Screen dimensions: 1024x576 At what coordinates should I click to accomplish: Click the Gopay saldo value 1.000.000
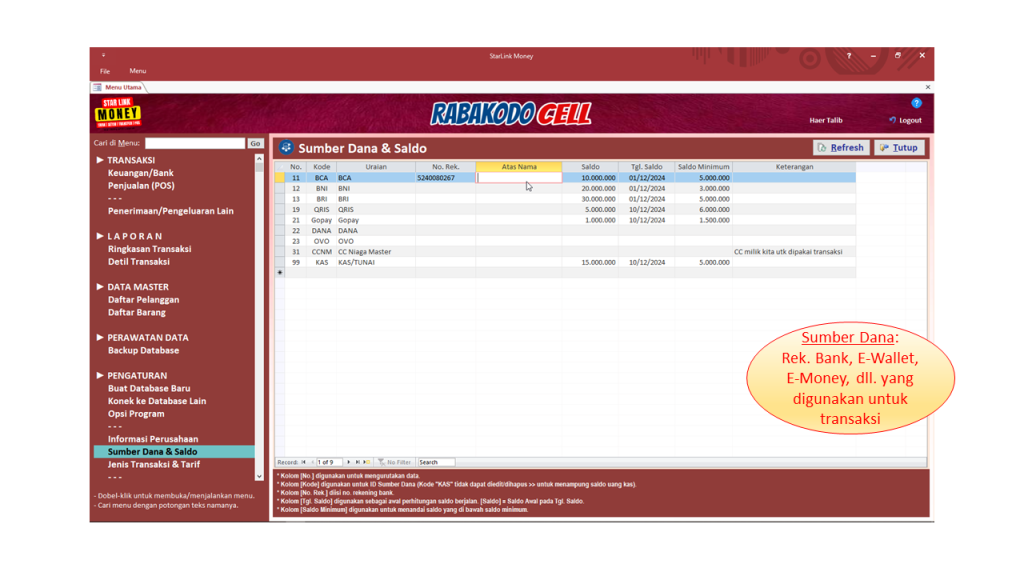pyautogui.click(x=598, y=220)
